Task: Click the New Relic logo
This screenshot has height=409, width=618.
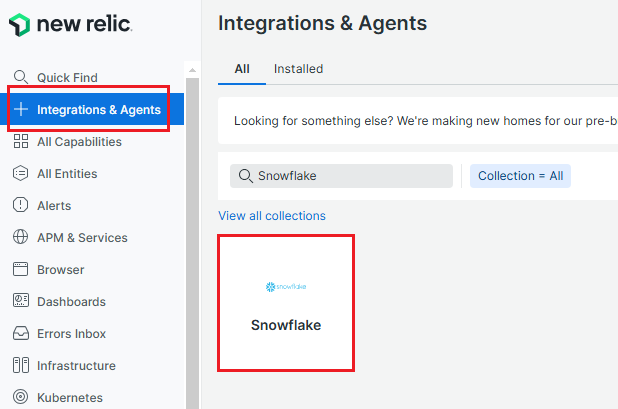Action: (68, 25)
